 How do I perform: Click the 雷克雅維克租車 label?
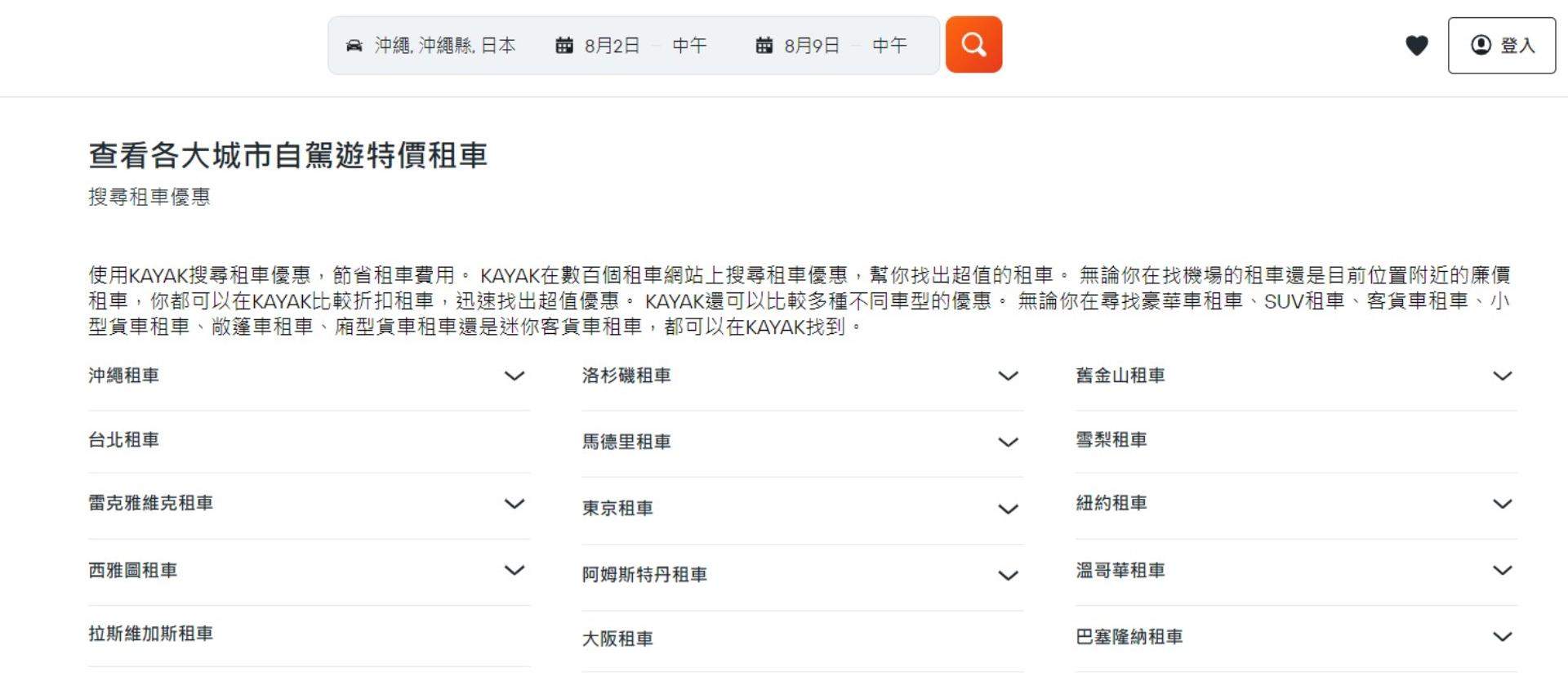(x=151, y=503)
